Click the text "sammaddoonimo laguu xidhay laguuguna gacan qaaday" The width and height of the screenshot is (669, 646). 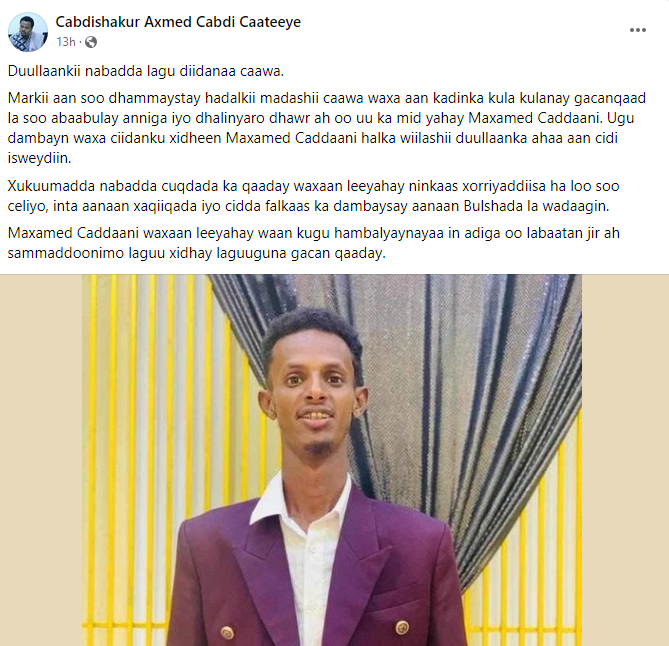click(x=196, y=253)
